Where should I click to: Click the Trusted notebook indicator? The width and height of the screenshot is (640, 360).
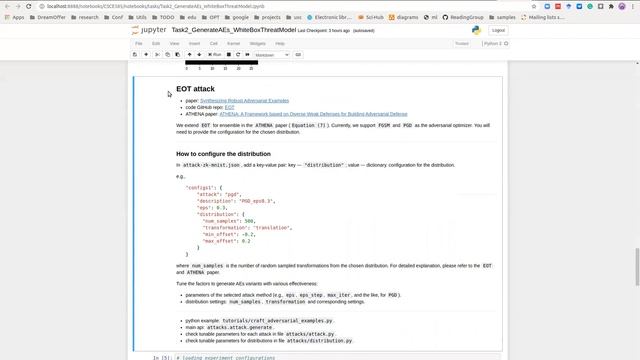(462, 44)
